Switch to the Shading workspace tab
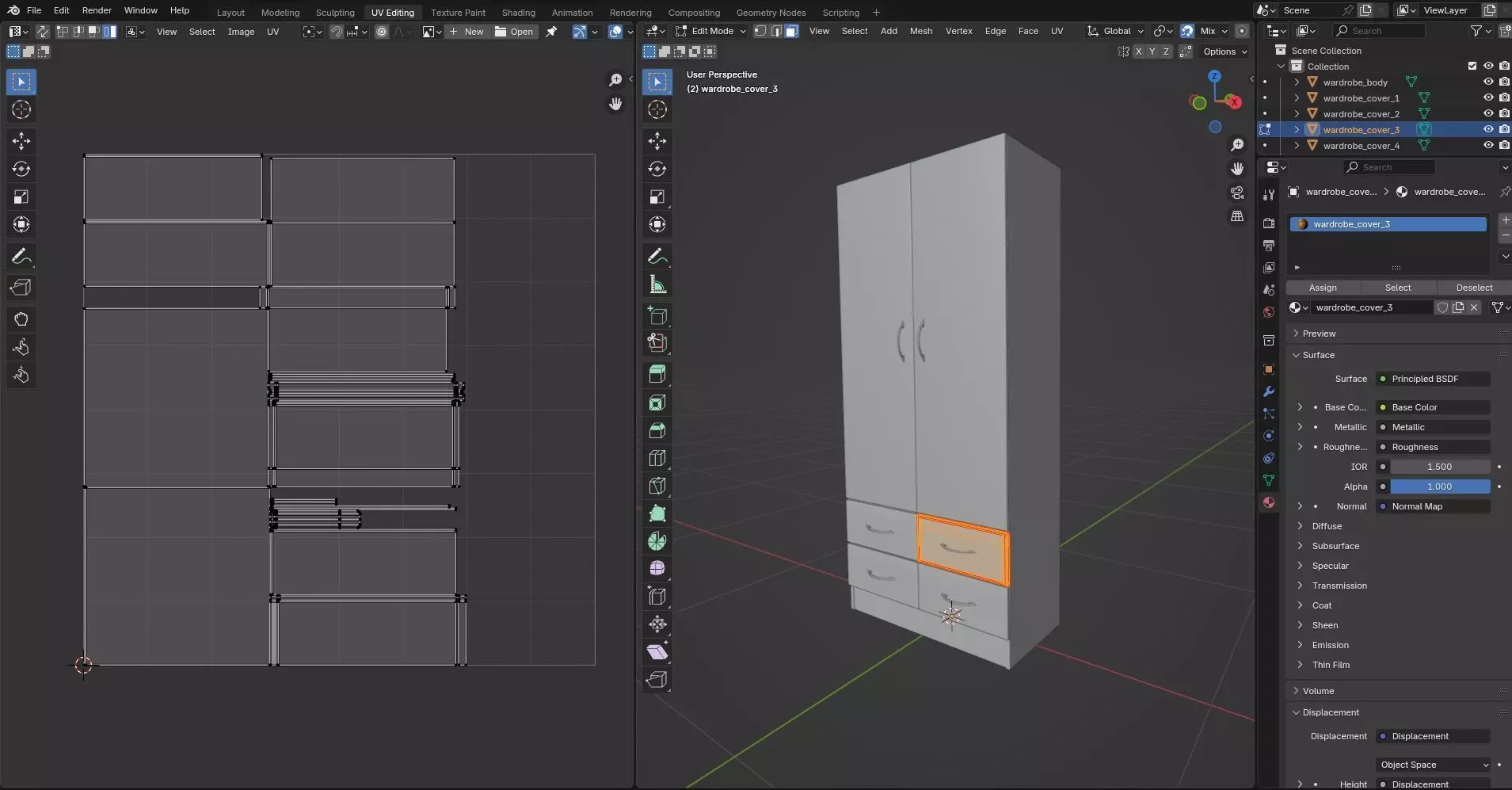 coord(518,13)
